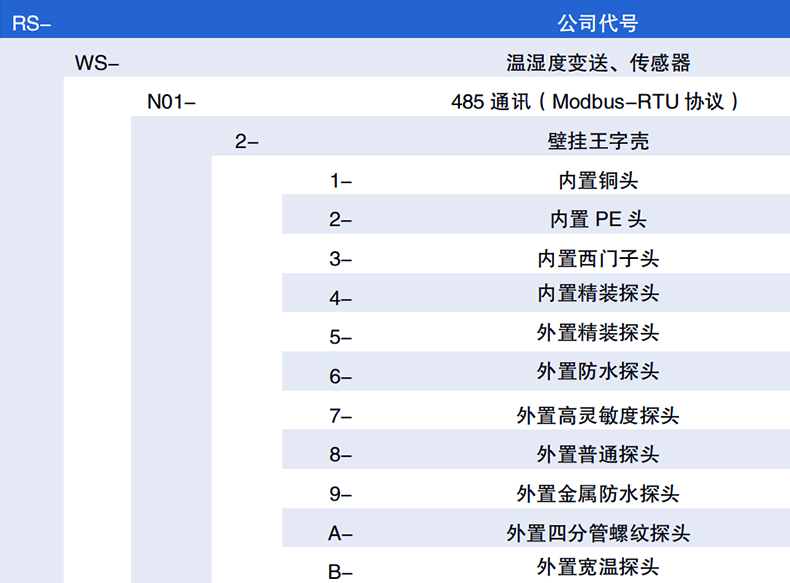Select the '温湿度变送、传感器' description
Image resolution: width=790 pixels, height=583 pixels.
pos(598,63)
